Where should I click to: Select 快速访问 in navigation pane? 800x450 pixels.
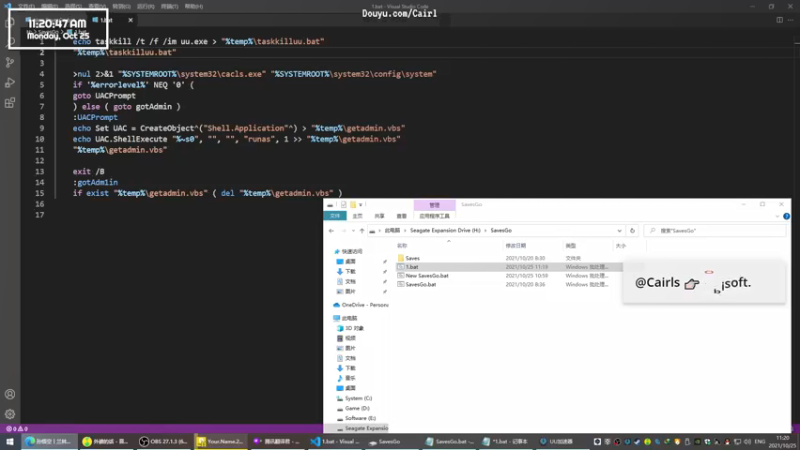348,251
